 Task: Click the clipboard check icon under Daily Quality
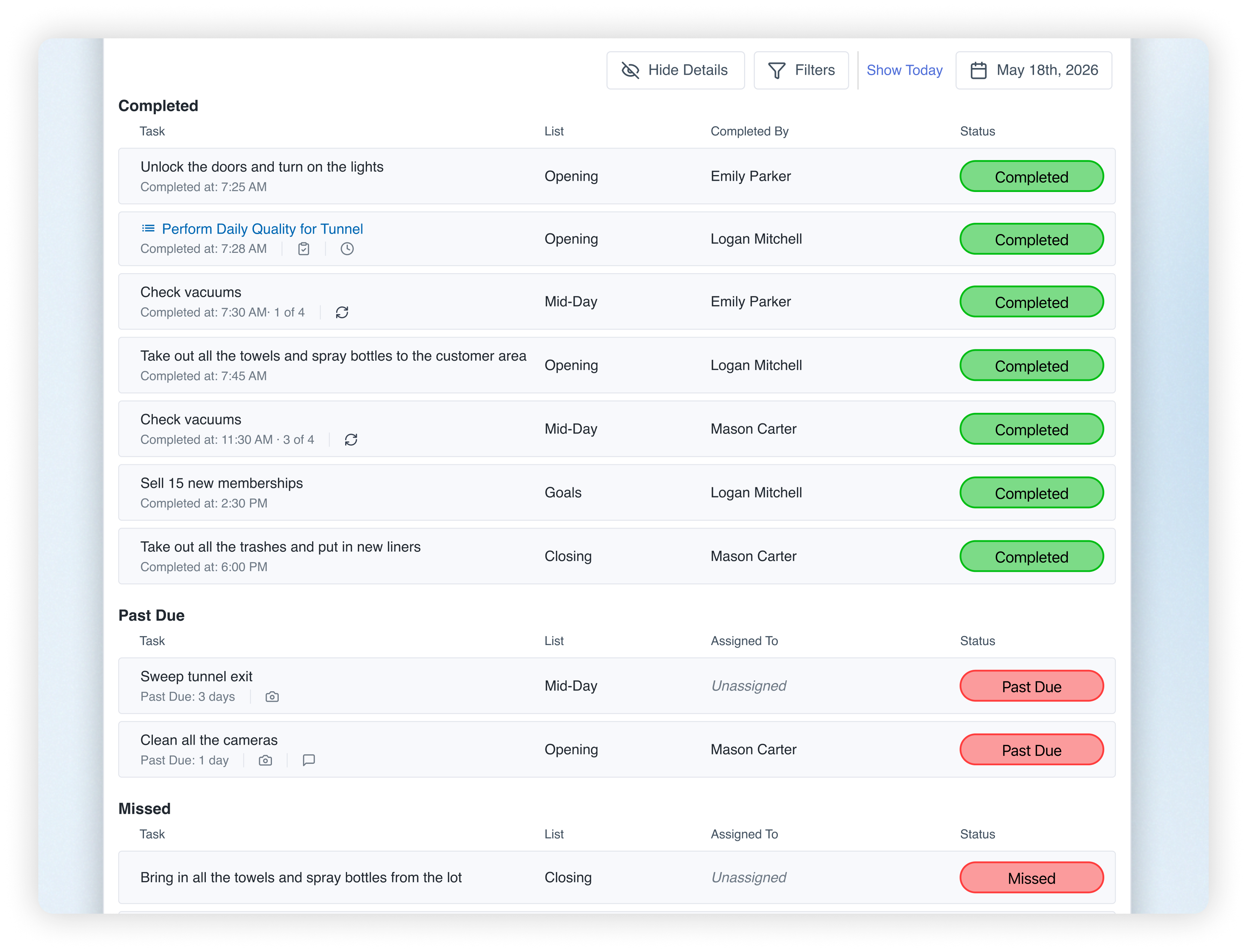click(x=304, y=249)
